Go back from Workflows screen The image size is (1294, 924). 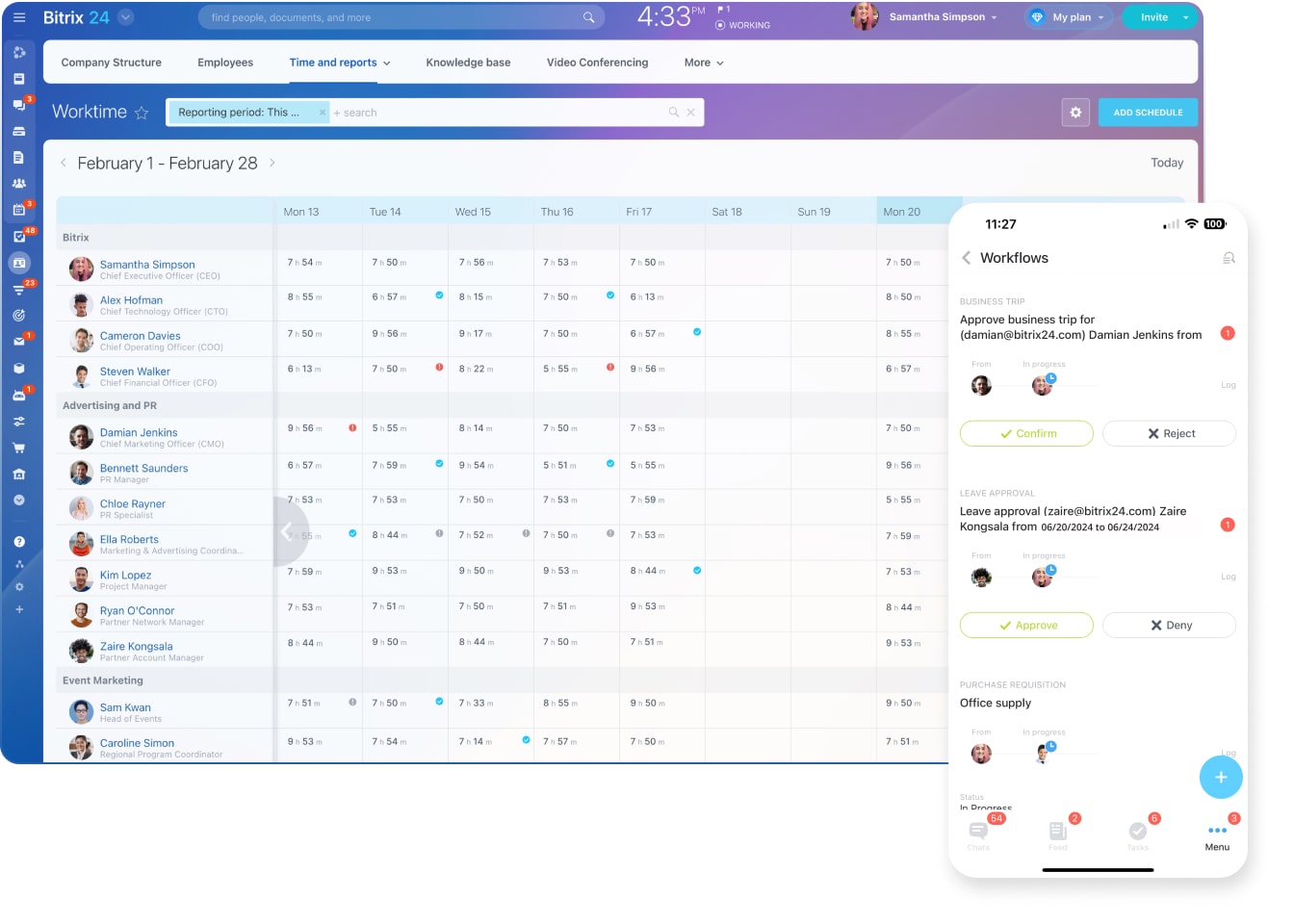click(x=967, y=258)
